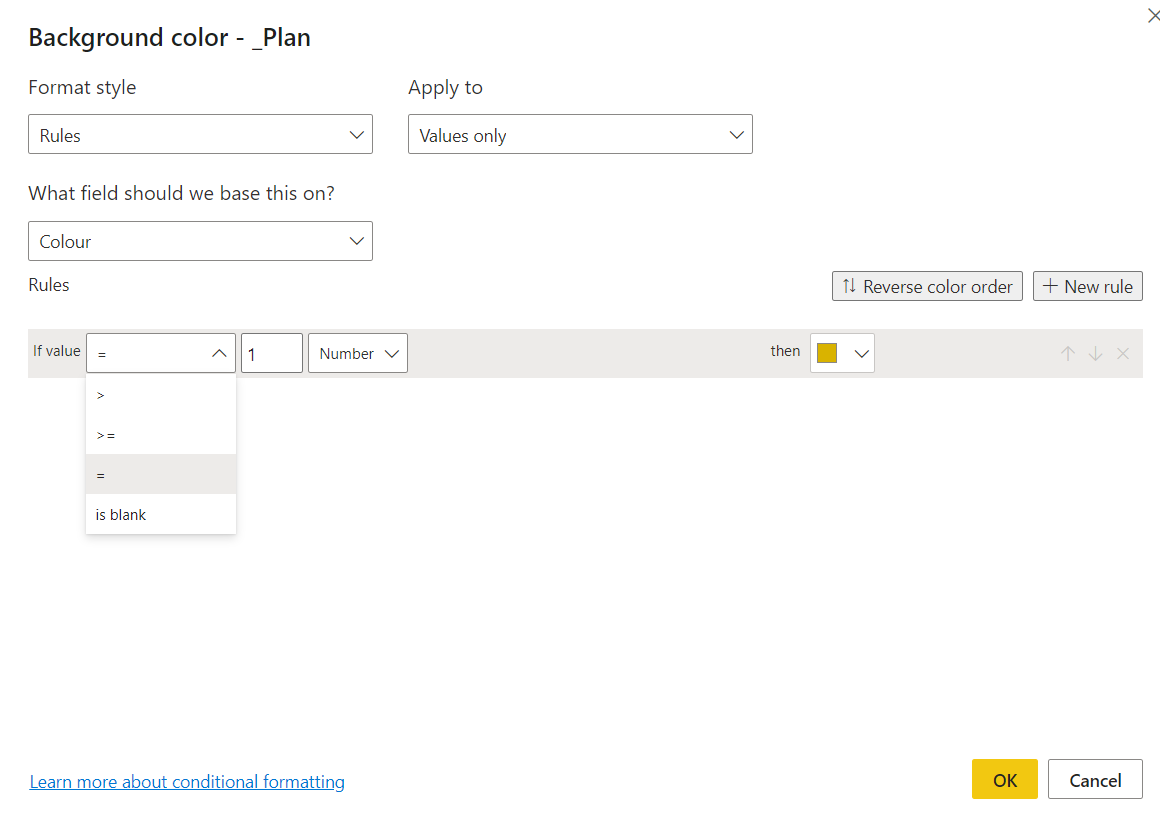Select the >= operator option

(161, 435)
